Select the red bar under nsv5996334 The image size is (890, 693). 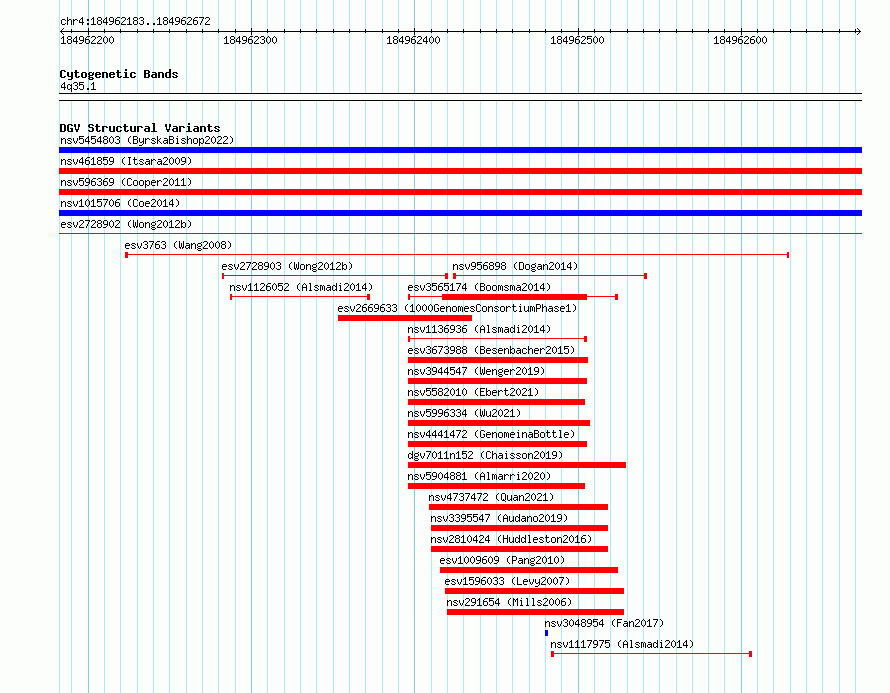pos(499,423)
